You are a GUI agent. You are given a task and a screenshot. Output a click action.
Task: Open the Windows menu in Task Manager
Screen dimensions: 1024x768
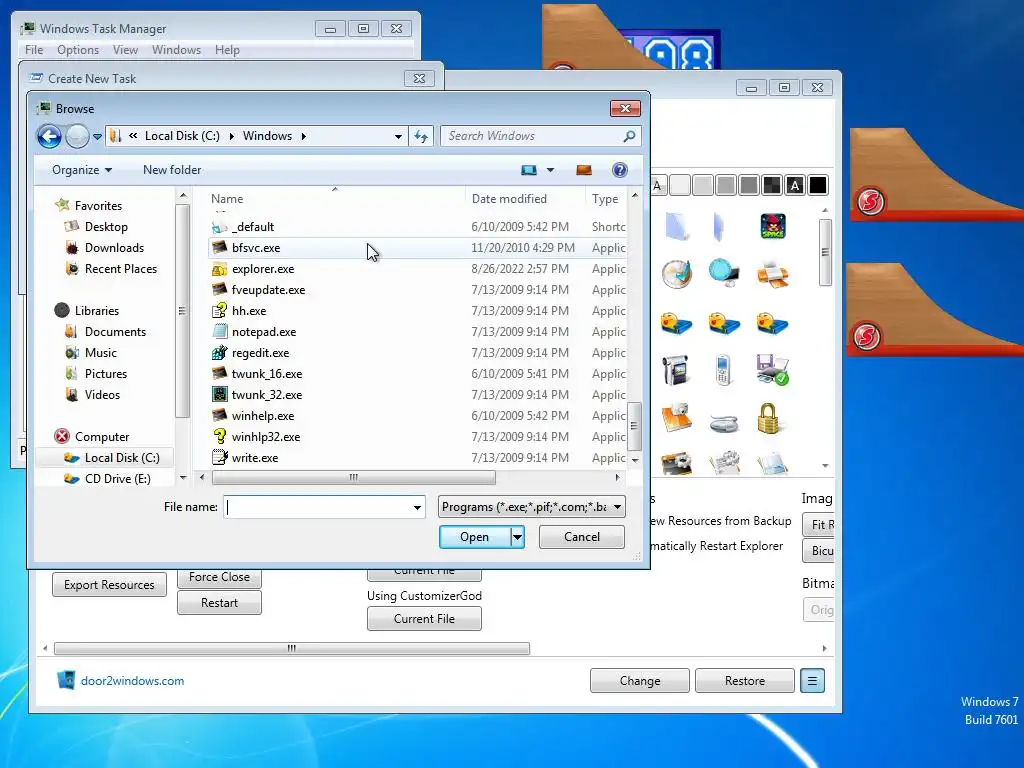point(176,50)
